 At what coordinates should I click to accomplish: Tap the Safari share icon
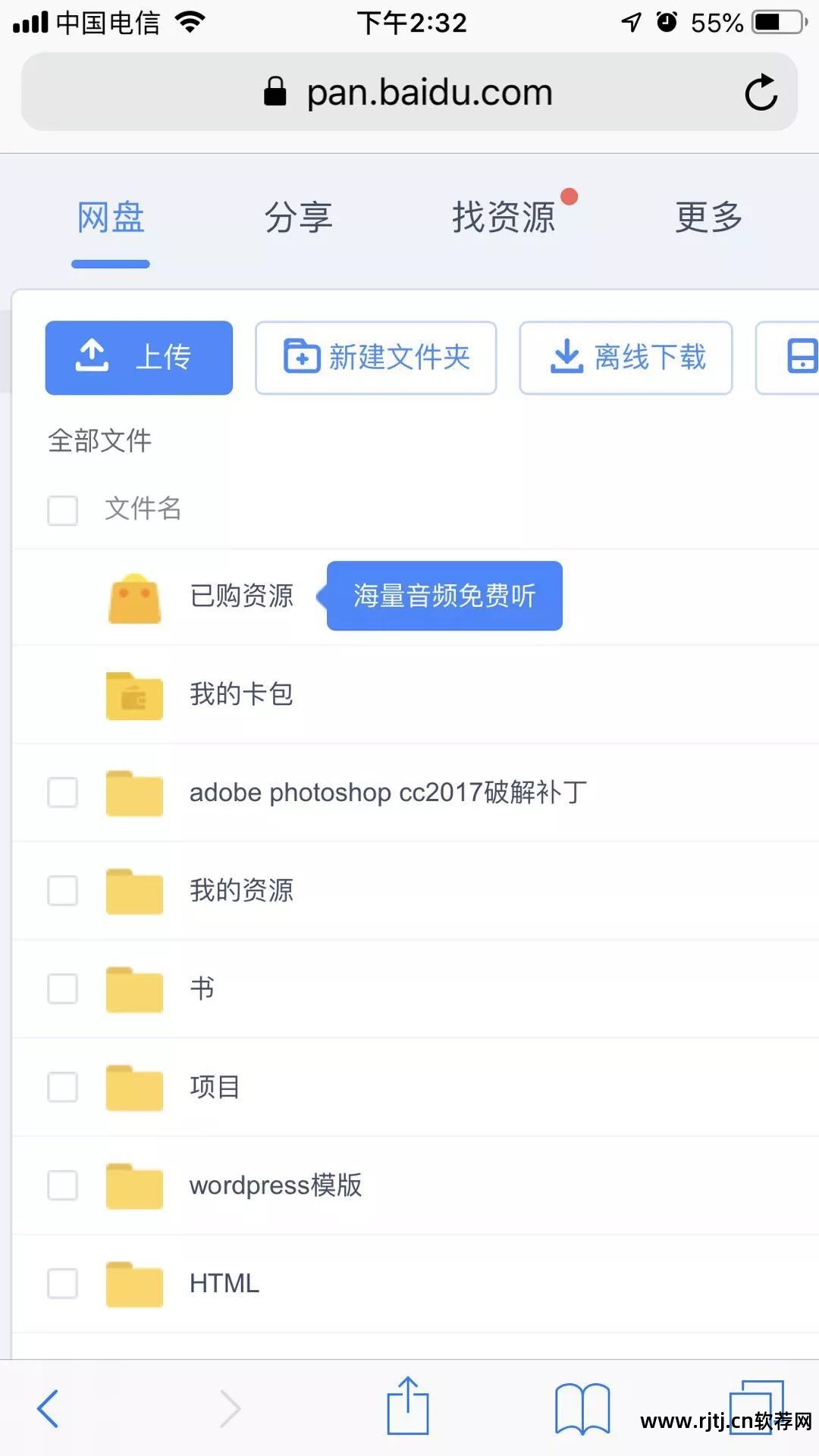(408, 1407)
